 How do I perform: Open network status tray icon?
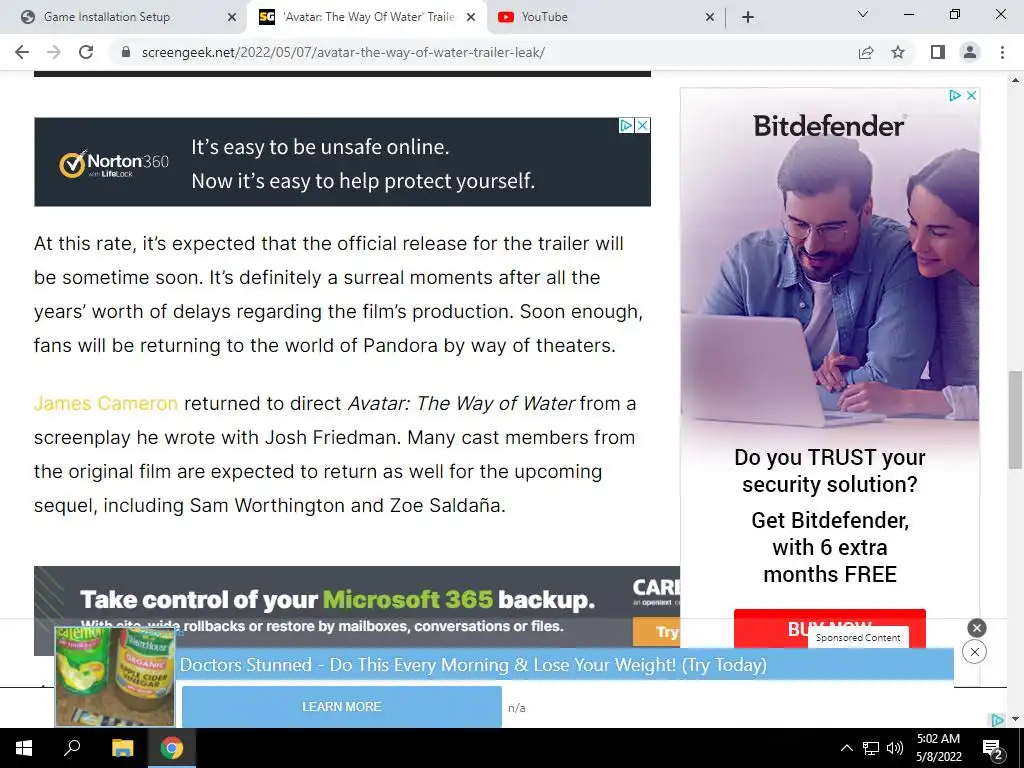[x=871, y=748]
